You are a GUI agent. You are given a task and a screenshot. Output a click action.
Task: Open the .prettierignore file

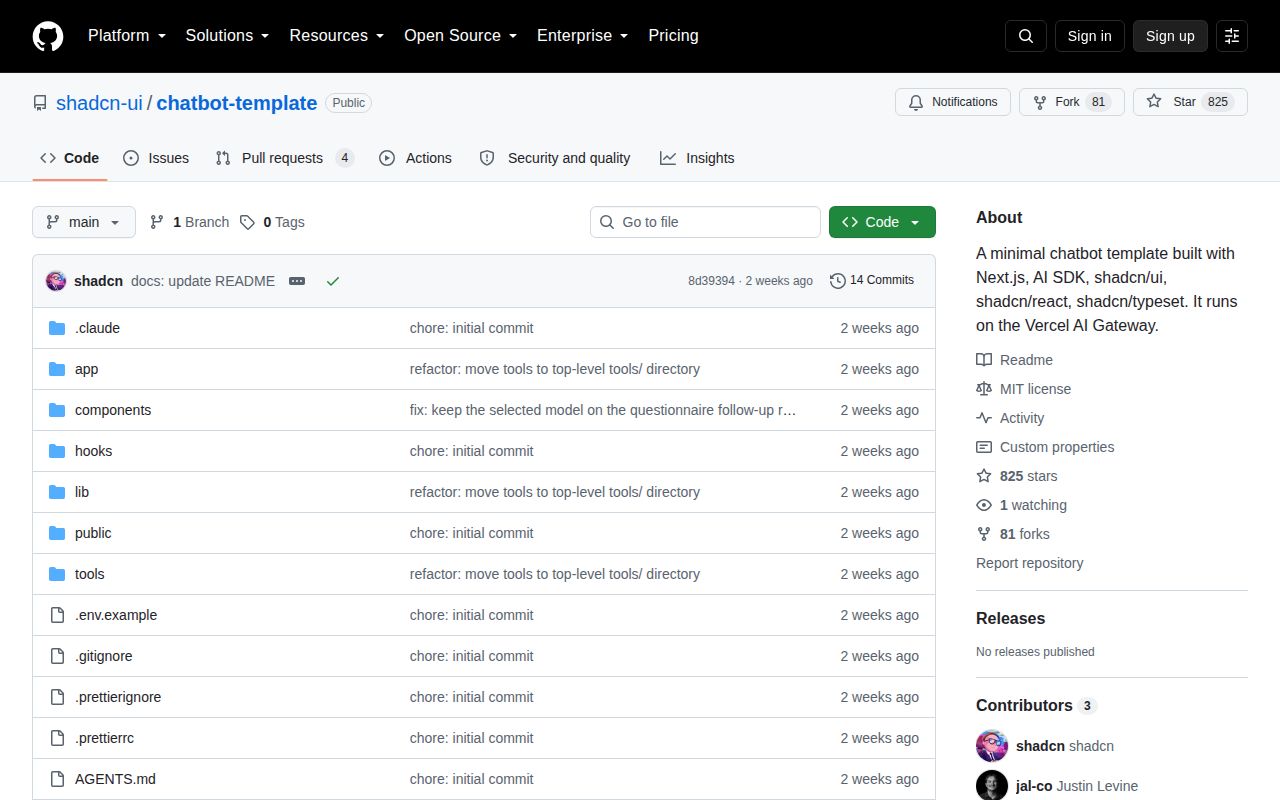coord(118,697)
